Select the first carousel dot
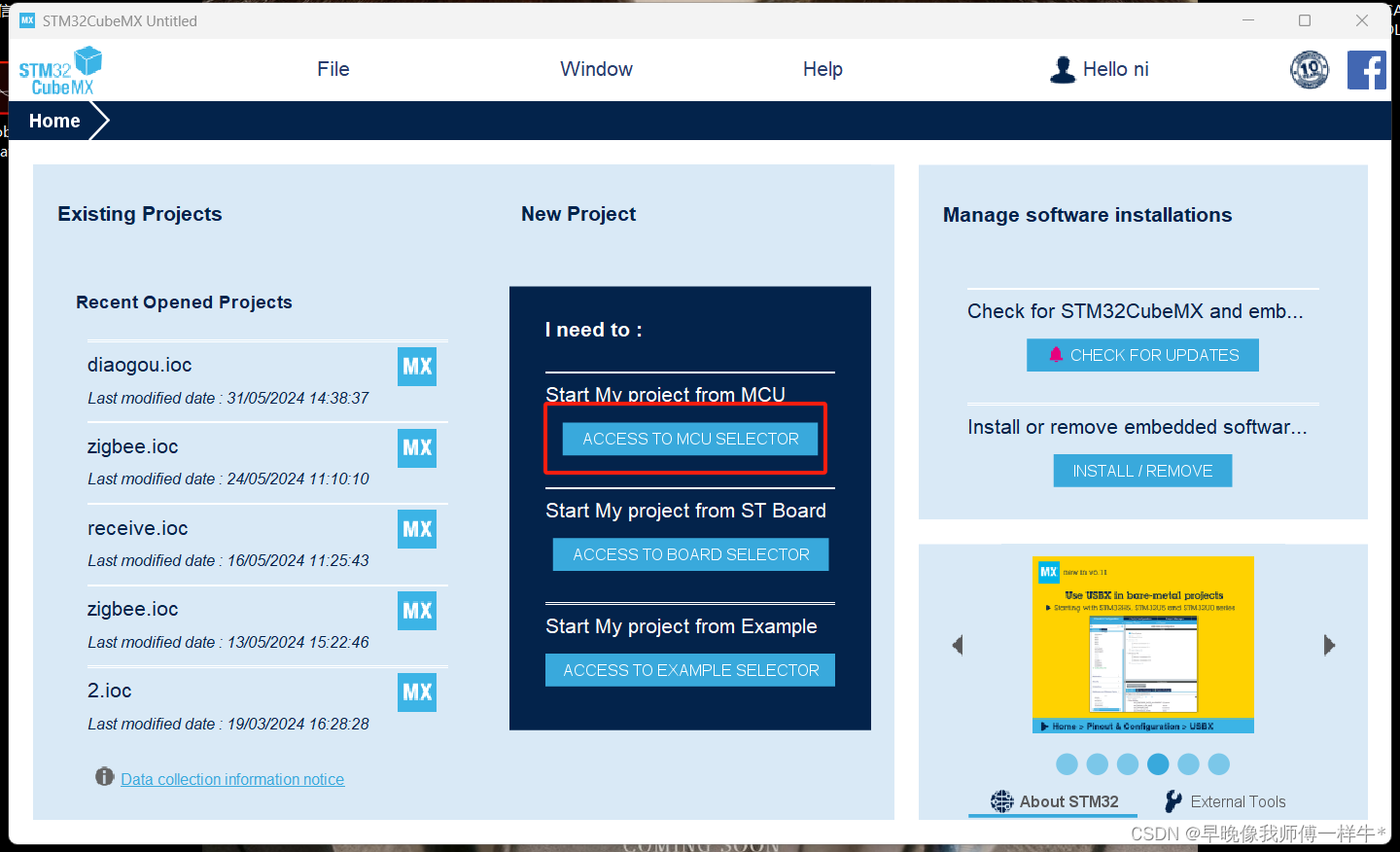The width and height of the screenshot is (1400, 852). click(1067, 764)
